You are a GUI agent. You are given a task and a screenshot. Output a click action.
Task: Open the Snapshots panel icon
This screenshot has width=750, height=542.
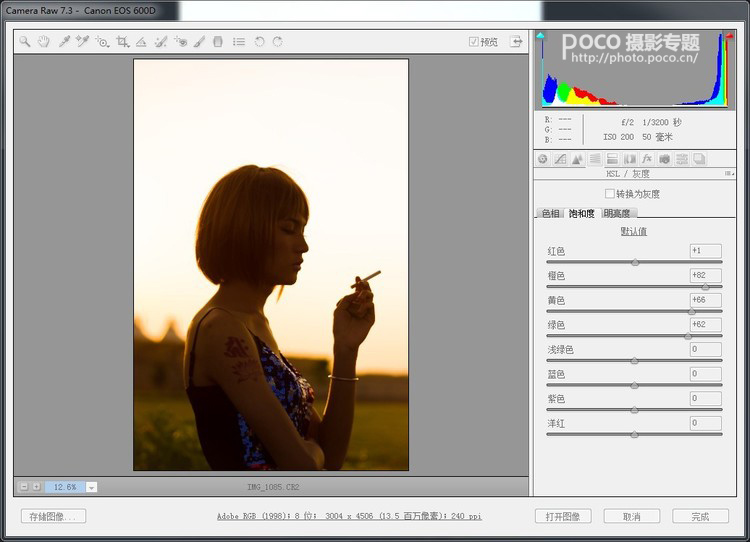click(x=699, y=159)
